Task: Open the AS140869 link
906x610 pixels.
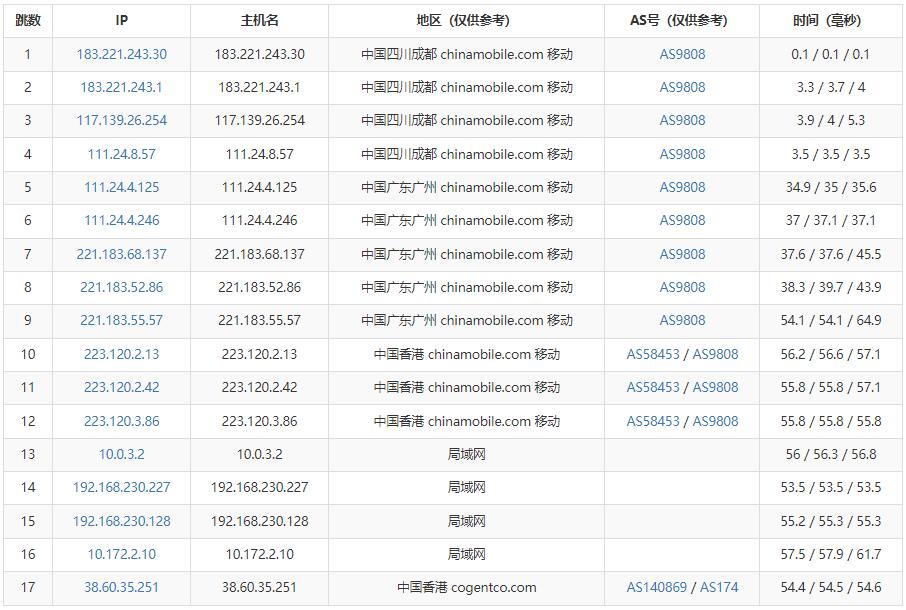Action: (x=657, y=587)
